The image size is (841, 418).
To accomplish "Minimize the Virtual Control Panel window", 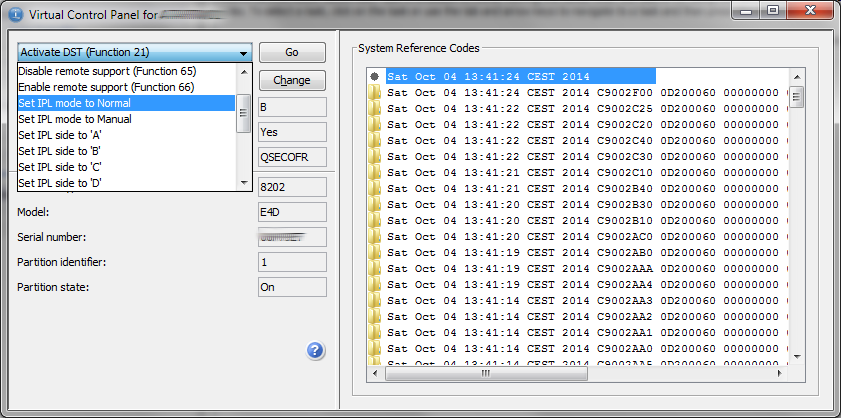I will tap(748, 10).
